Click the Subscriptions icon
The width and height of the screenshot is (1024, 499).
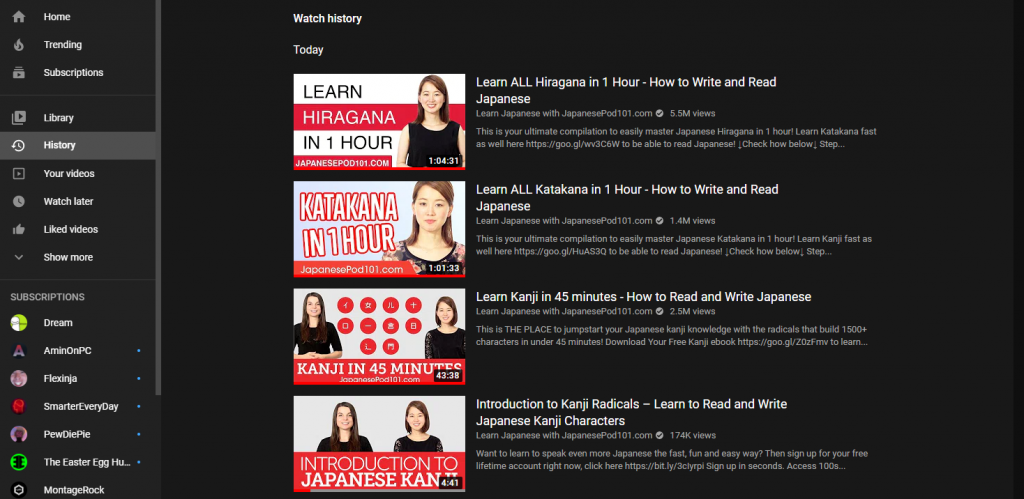tap(19, 72)
